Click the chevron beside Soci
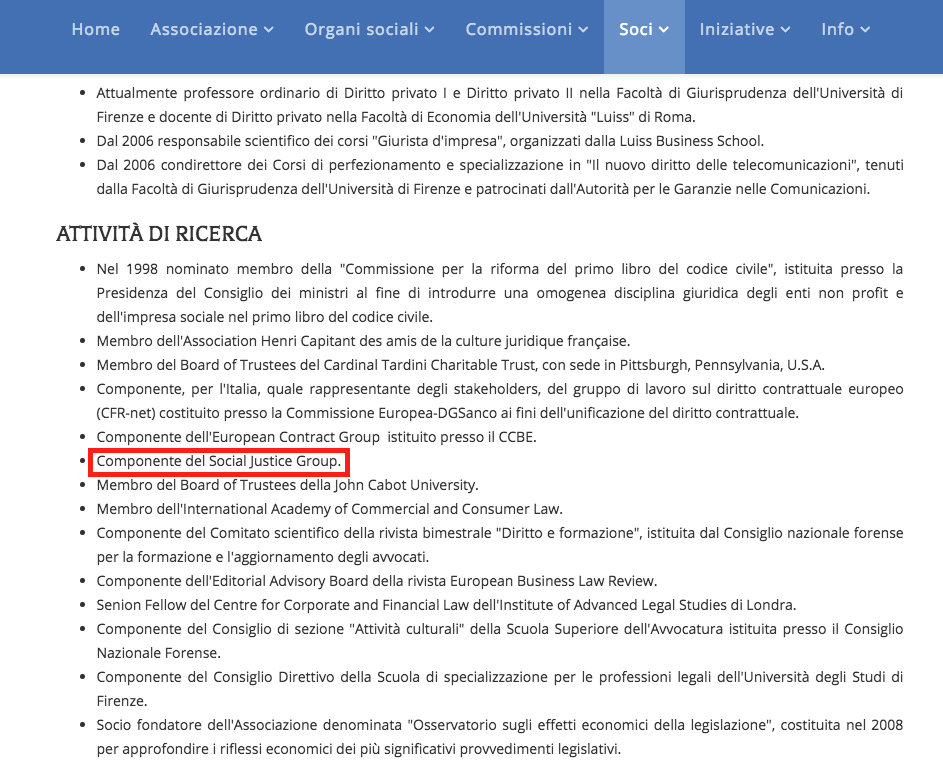 664,31
